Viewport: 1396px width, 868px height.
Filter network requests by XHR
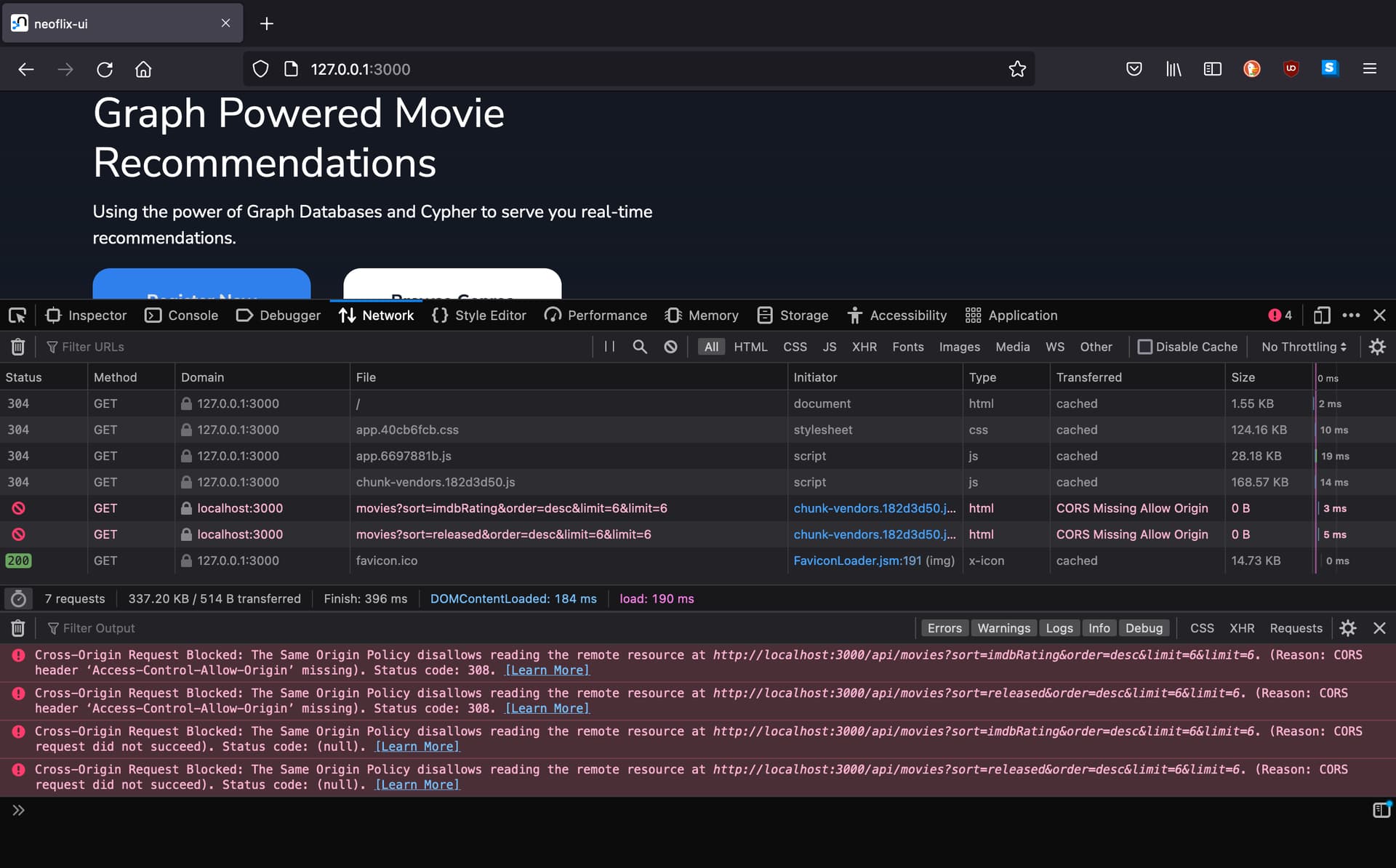pyautogui.click(x=864, y=347)
